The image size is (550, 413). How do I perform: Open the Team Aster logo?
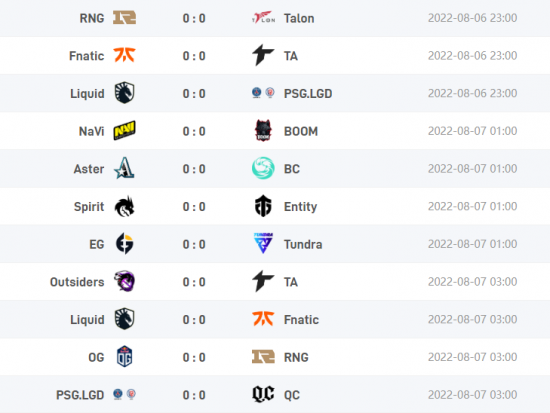pyautogui.click(x=124, y=168)
